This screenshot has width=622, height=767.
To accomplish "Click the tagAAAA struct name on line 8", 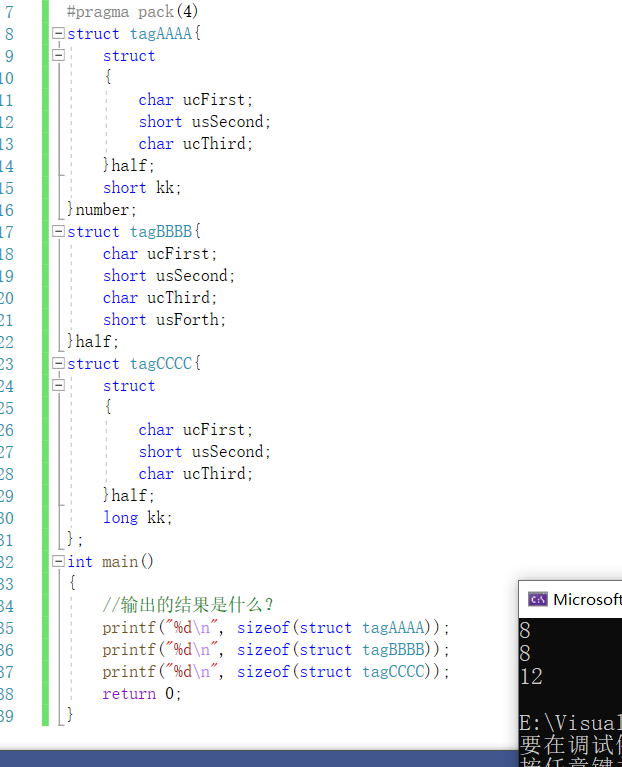I will (160, 33).
